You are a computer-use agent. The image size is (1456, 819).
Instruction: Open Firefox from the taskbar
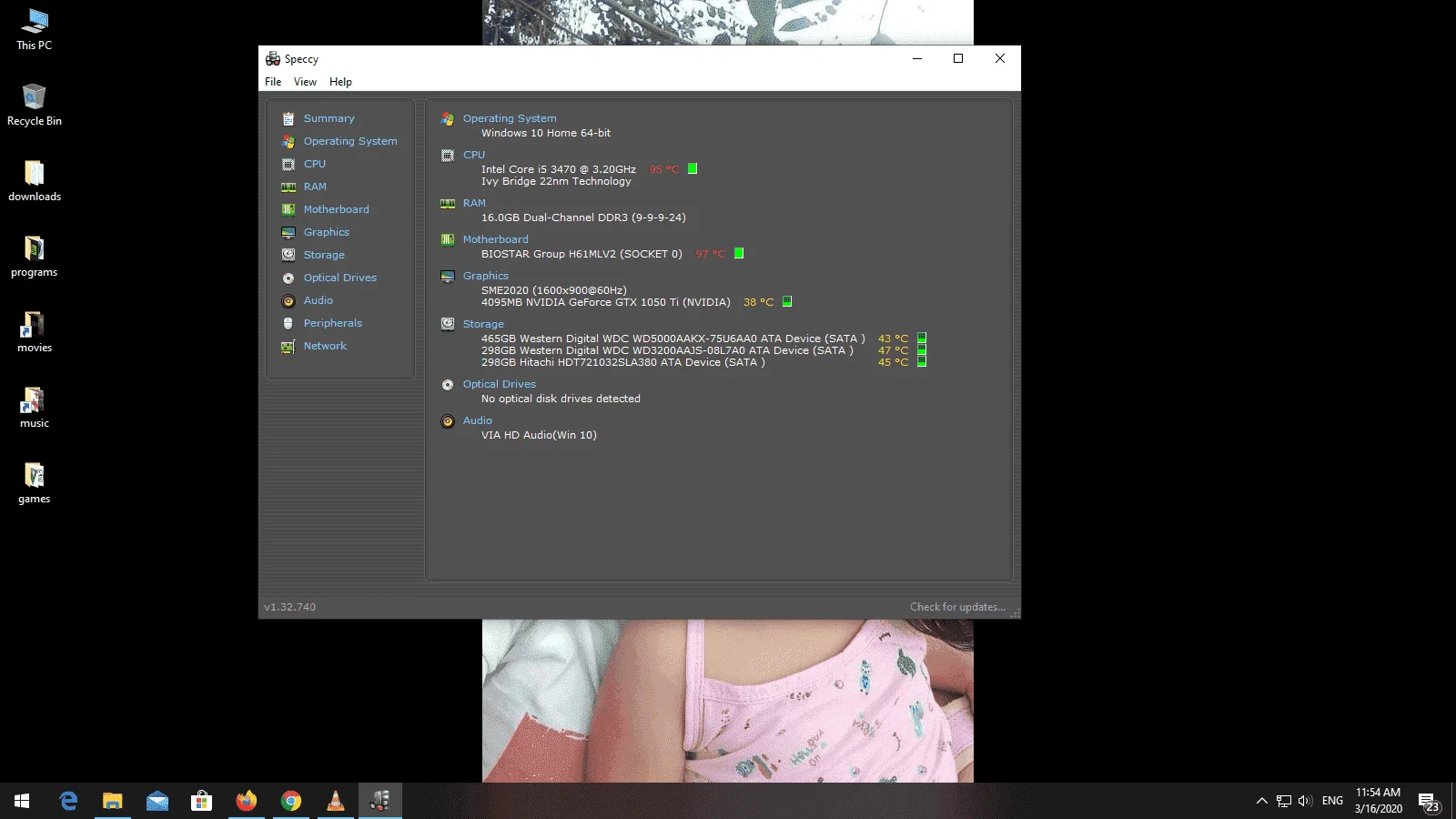click(247, 801)
